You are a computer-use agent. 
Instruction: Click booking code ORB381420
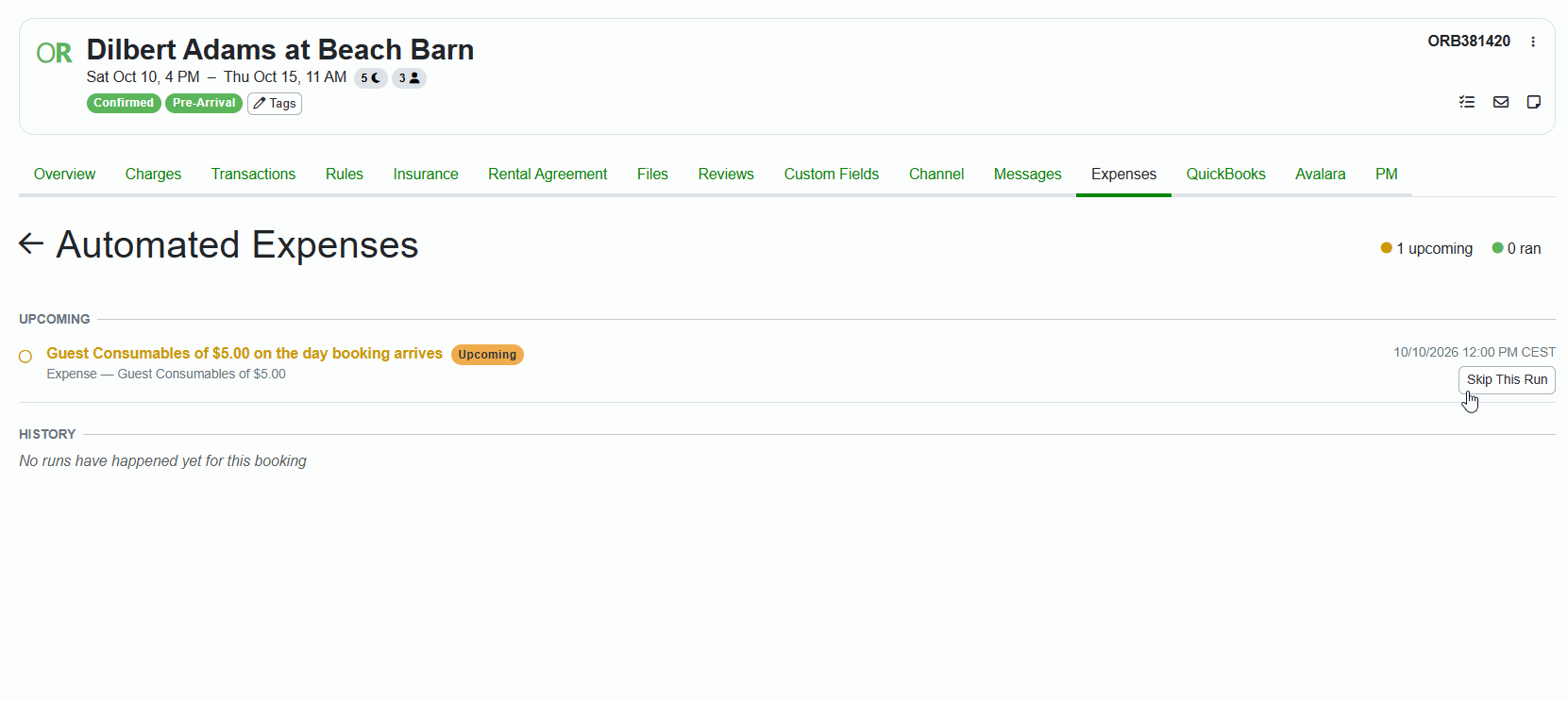(x=1469, y=41)
